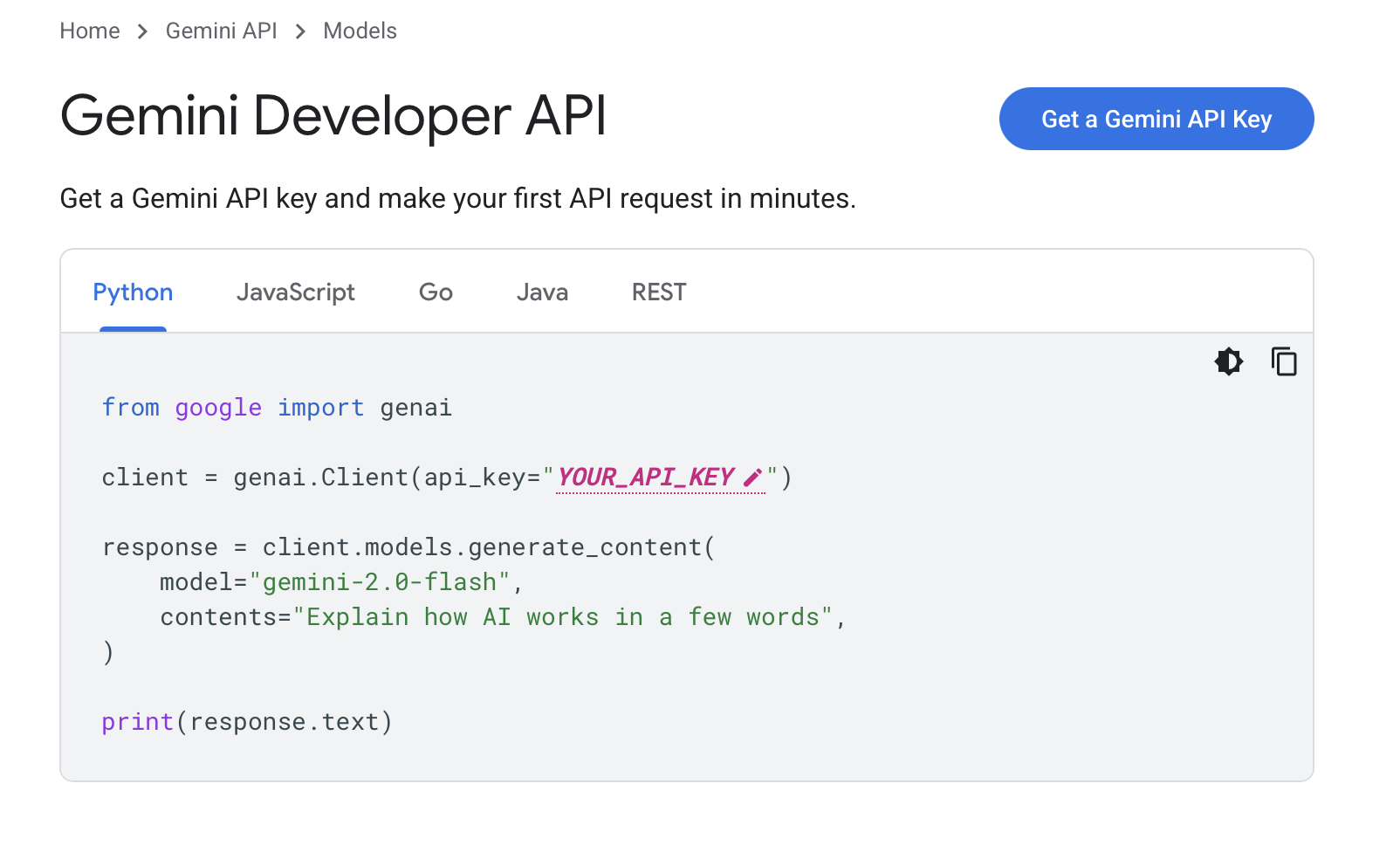The width and height of the screenshot is (1400, 859).
Task: Click the chevron after the Home breadcrumb
Action: click(143, 31)
